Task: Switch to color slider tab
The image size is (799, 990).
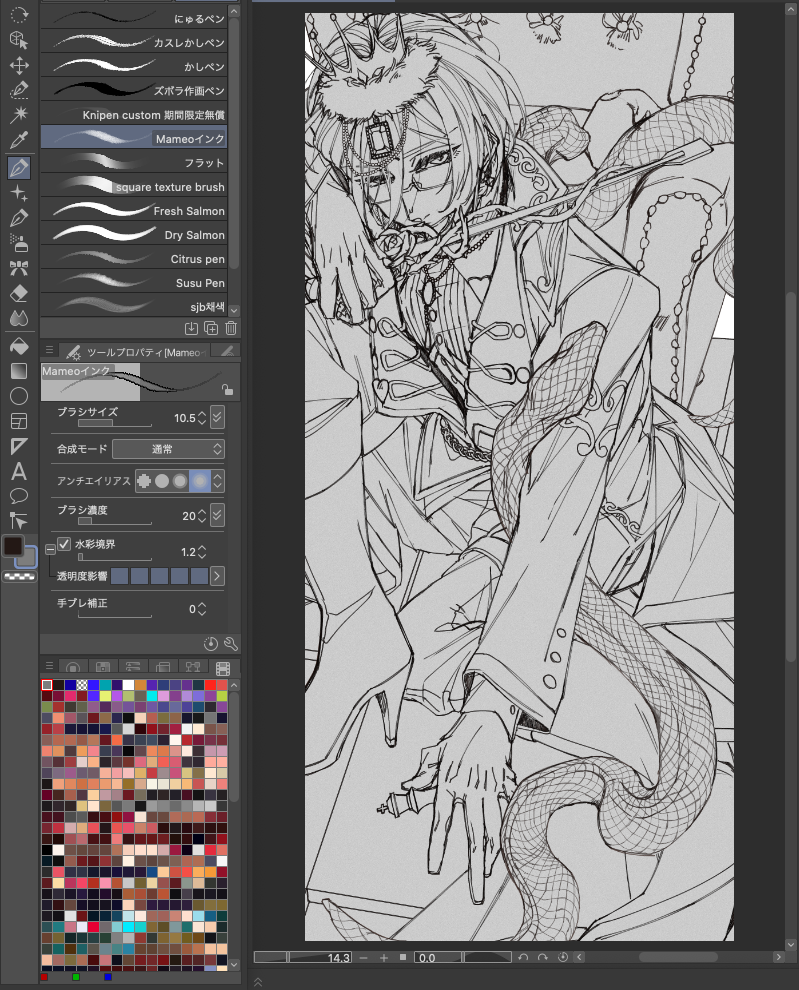Action: pos(133,667)
